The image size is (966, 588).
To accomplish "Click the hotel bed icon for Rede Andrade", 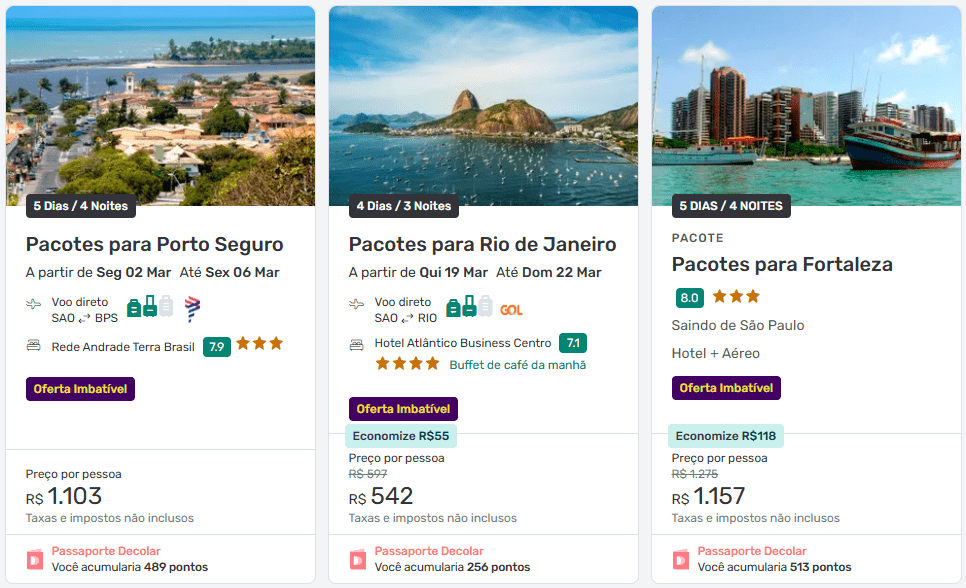I will tap(34, 345).
